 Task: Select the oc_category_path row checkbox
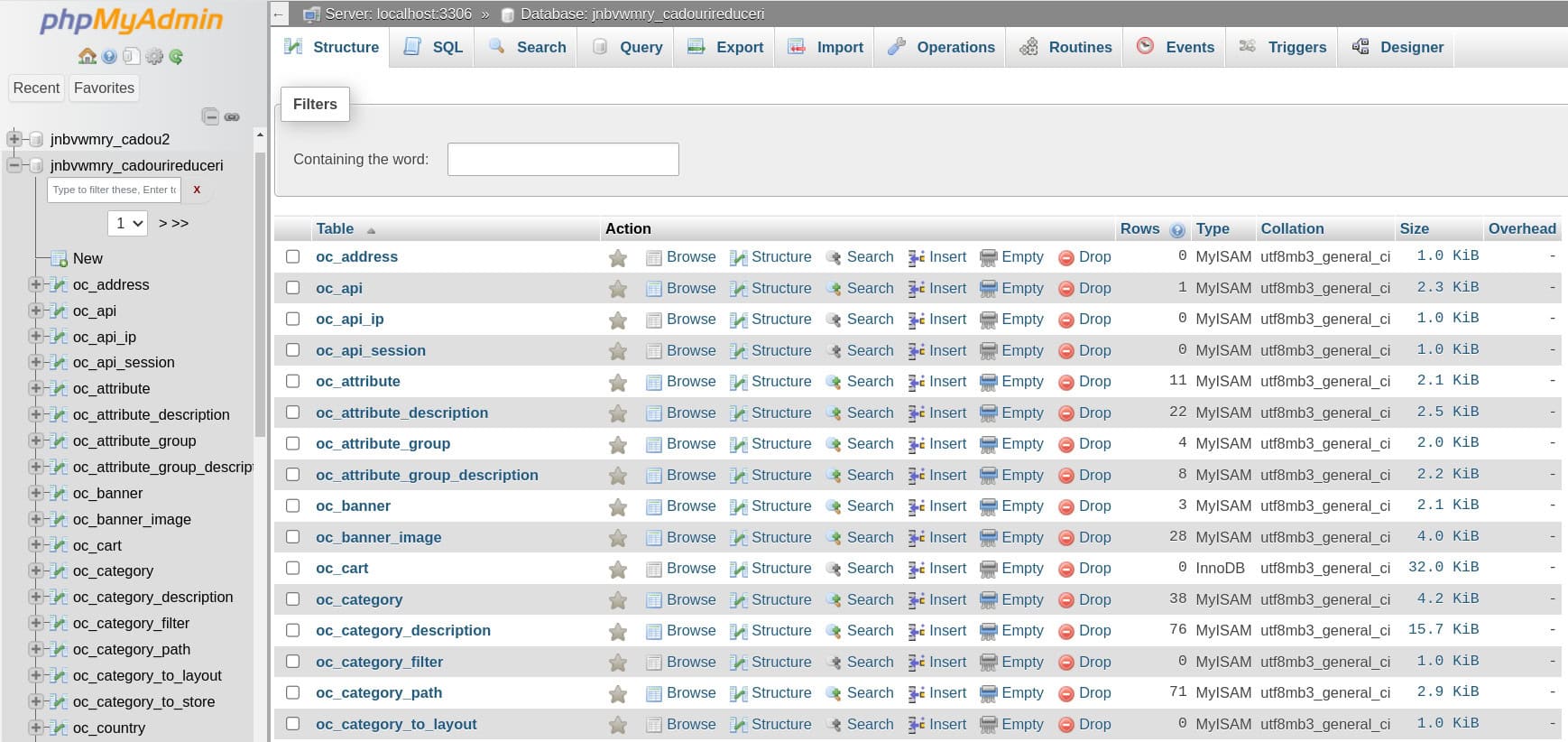293,692
